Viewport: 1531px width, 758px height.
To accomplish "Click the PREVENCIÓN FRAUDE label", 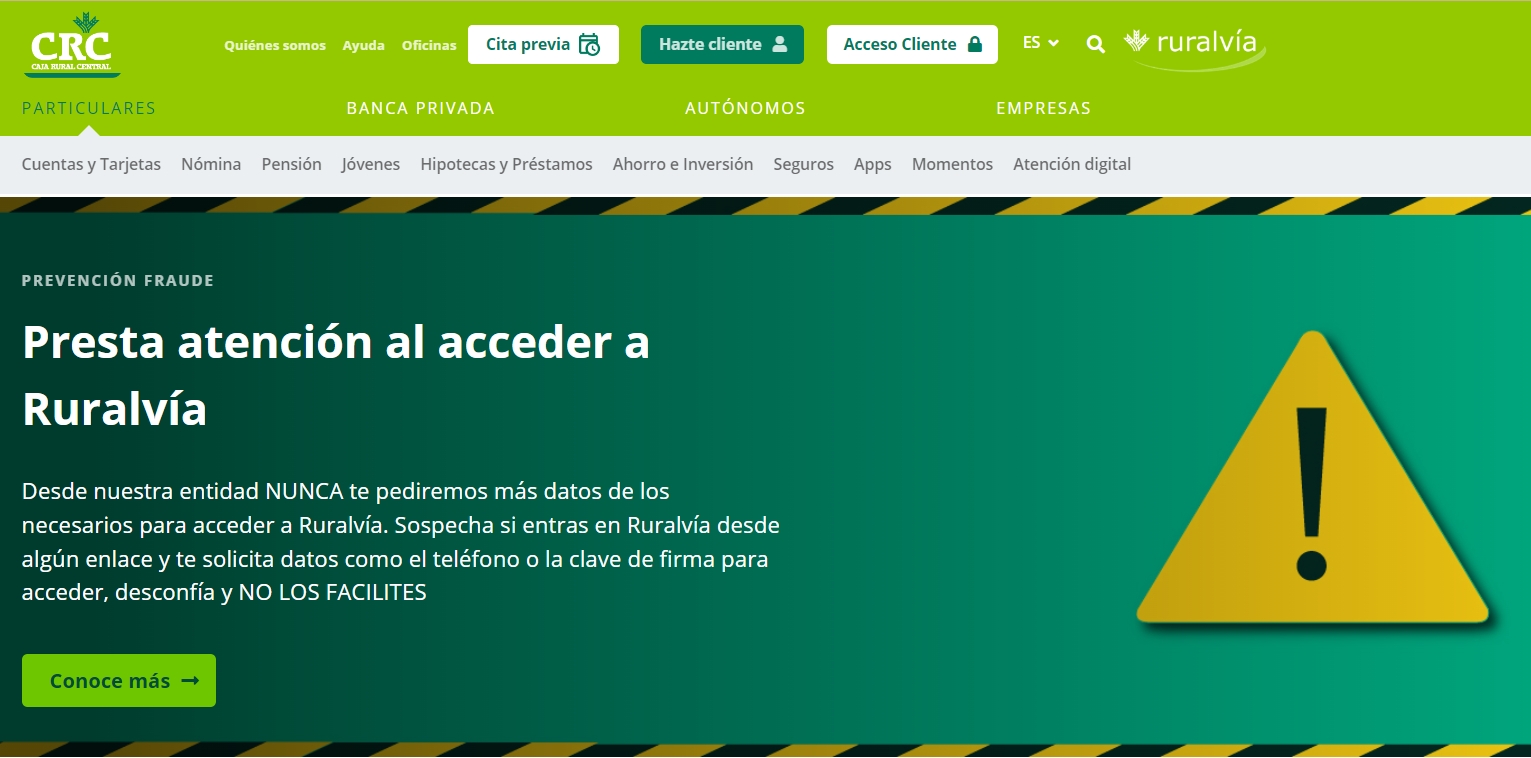I will [x=118, y=281].
